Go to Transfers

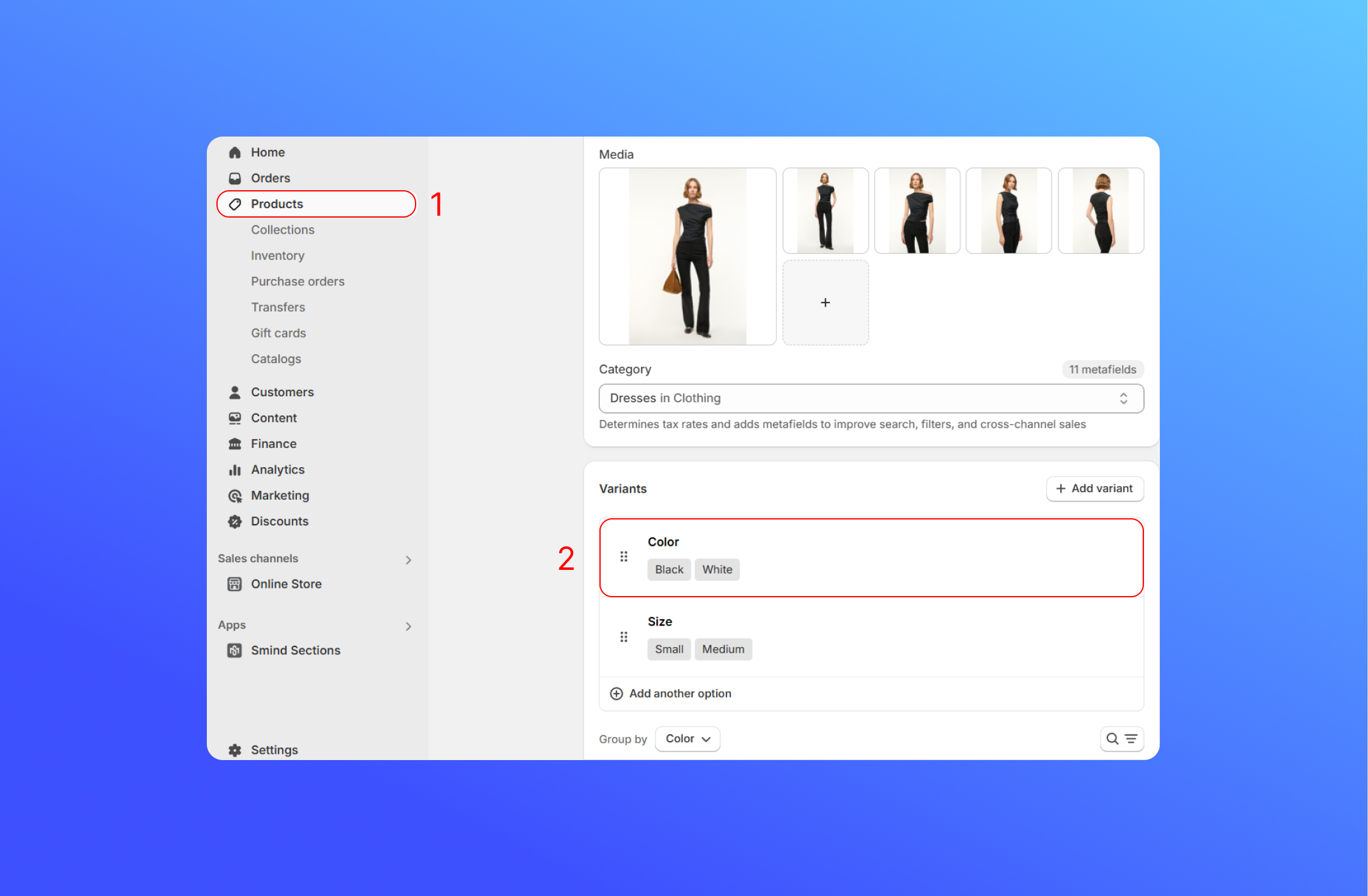tap(278, 308)
